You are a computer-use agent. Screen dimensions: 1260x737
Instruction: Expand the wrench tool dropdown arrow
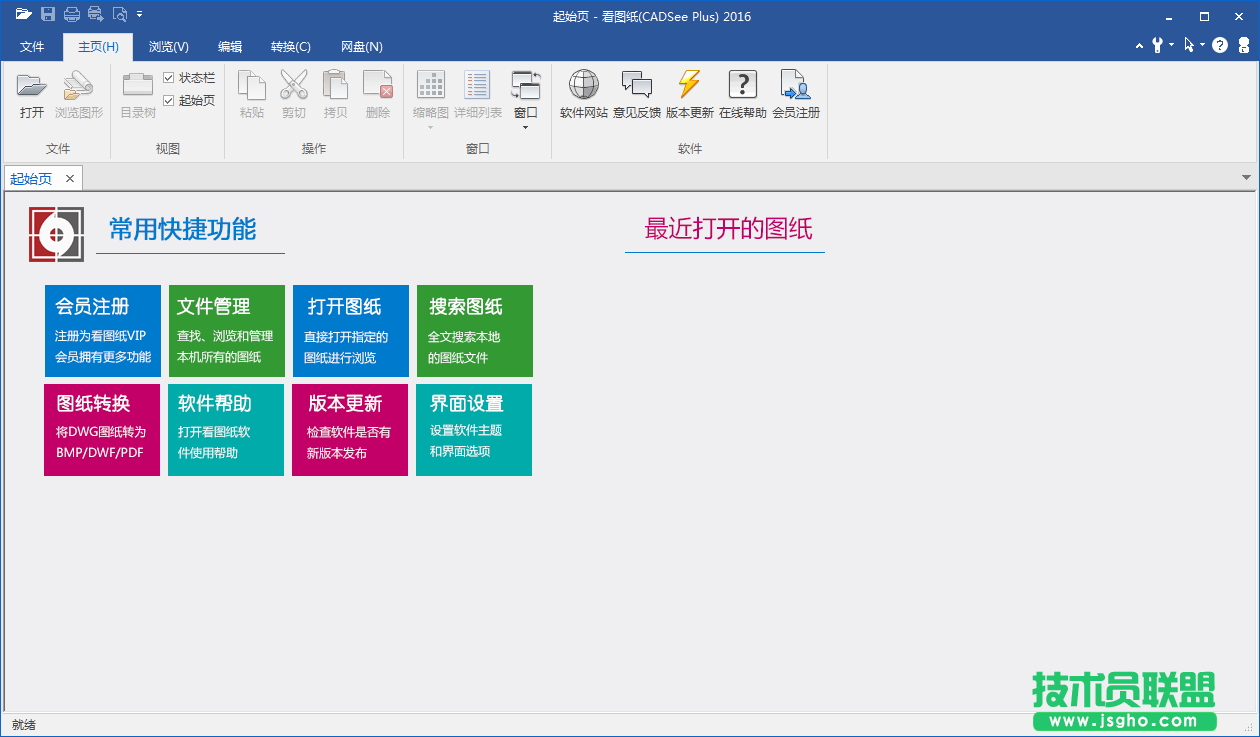point(1171,45)
